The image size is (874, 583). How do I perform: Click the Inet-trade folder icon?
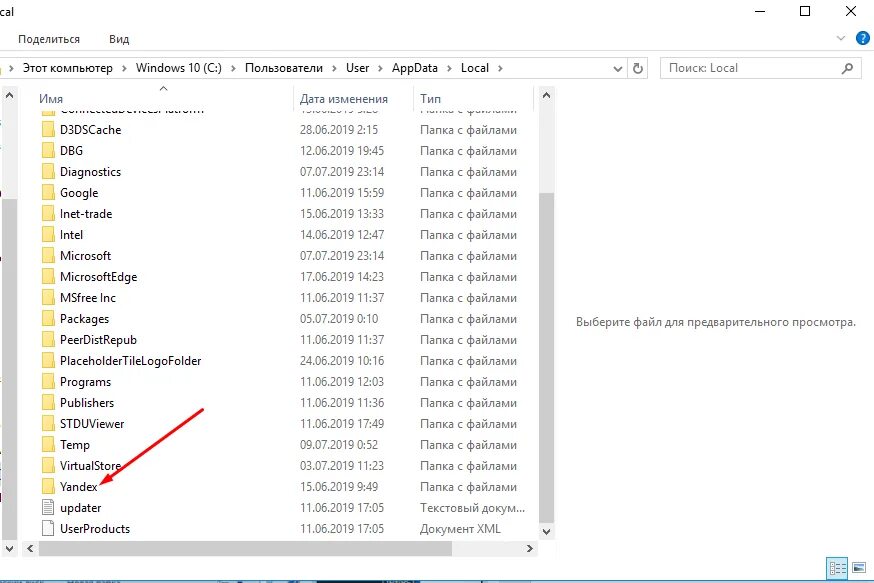click(48, 214)
